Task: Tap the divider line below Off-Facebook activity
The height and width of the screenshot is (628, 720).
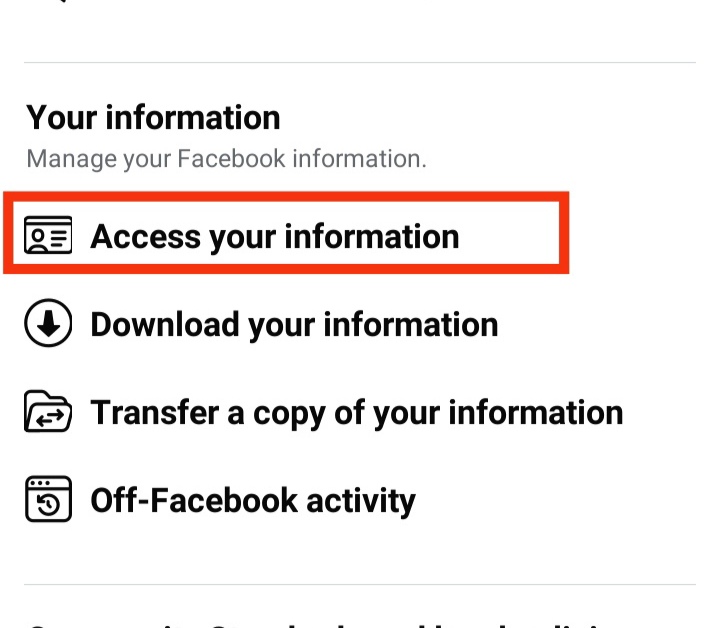Action: (360, 584)
